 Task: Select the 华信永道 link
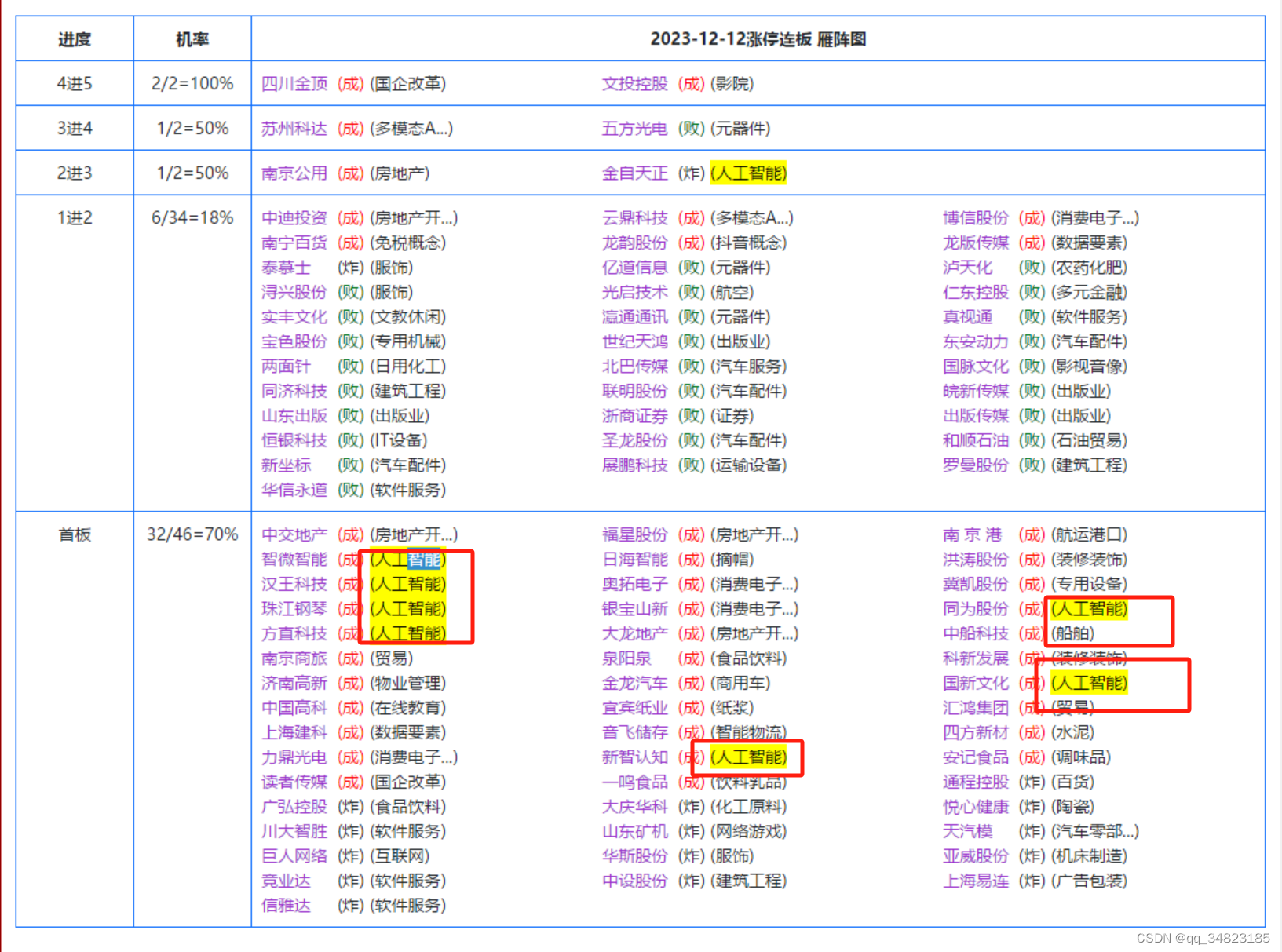(294, 491)
